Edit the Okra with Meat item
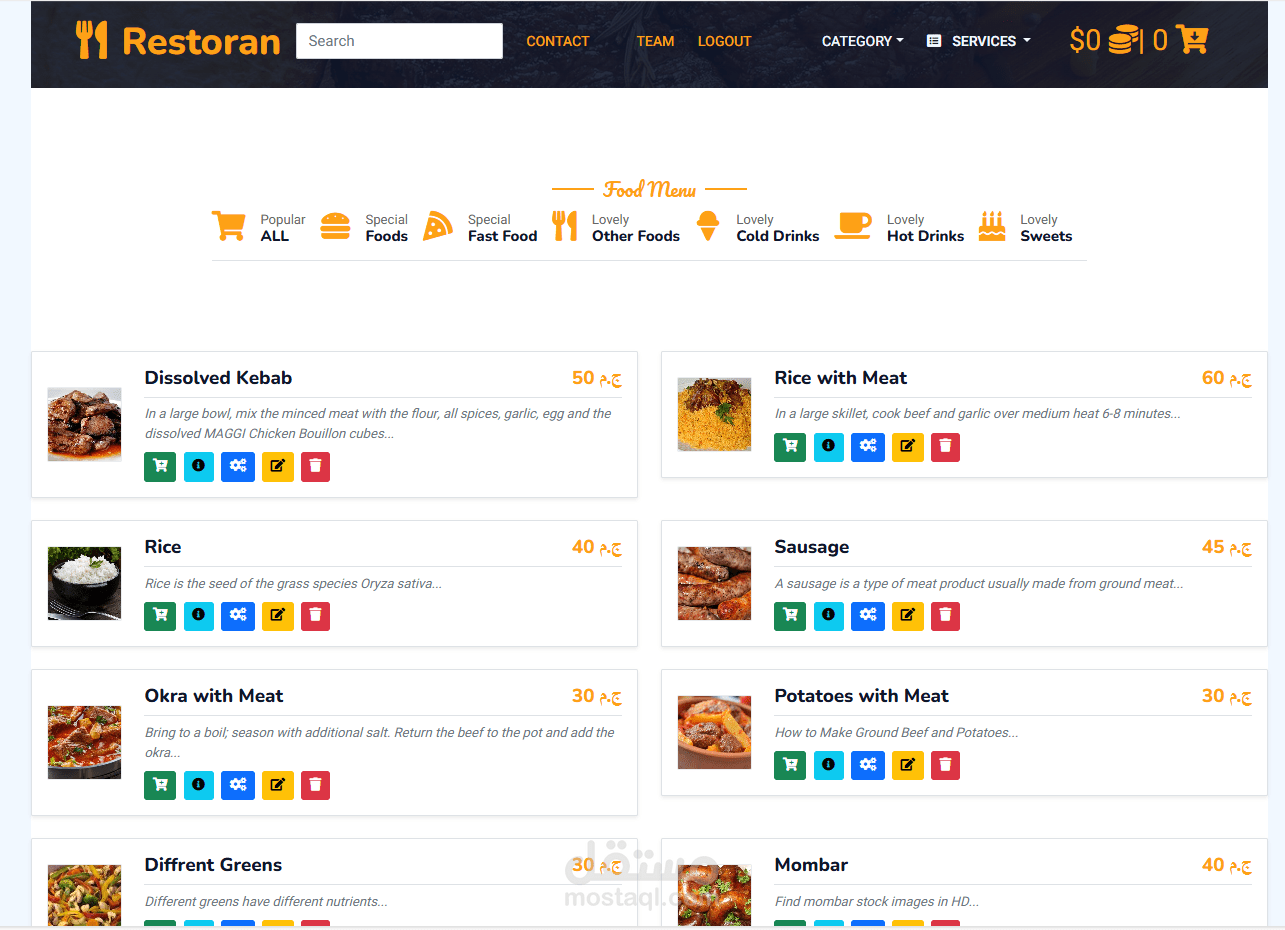Viewport: 1285px width, 930px height. coord(278,785)
